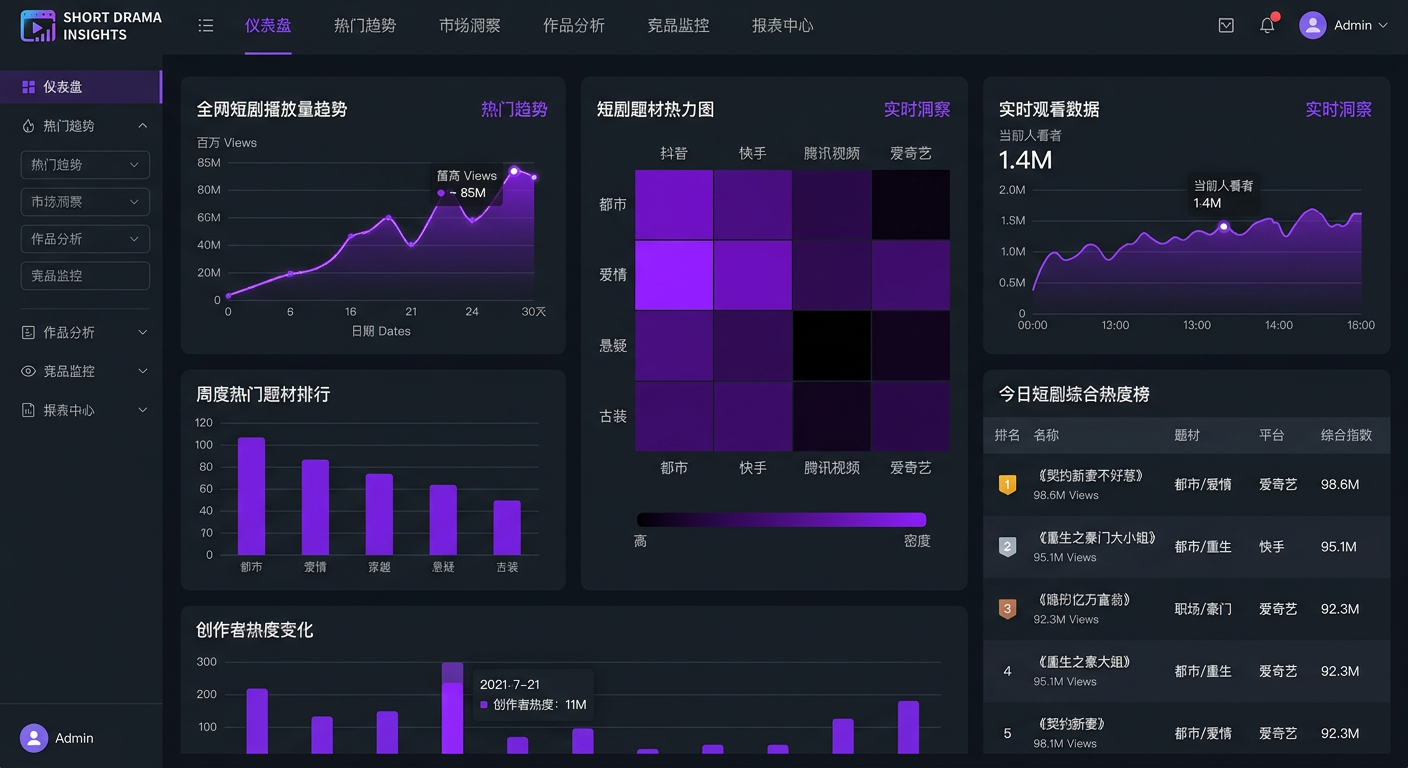Viewport: 1408px width, 768px height.
Task: Click the gold rank 1 badge icon
Action: [x=1007, y=484]
